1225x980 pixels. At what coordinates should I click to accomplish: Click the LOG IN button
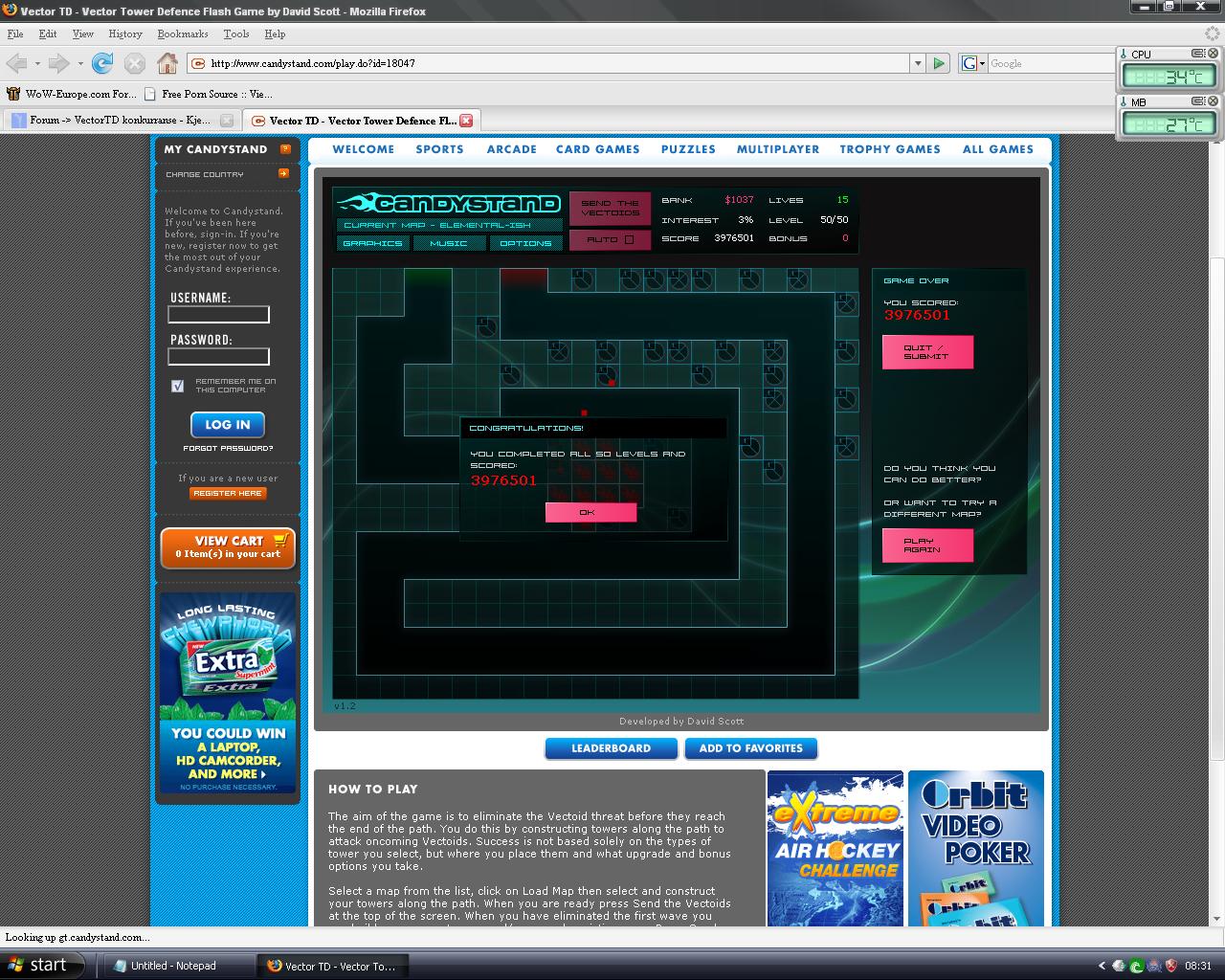click(228, 425)
